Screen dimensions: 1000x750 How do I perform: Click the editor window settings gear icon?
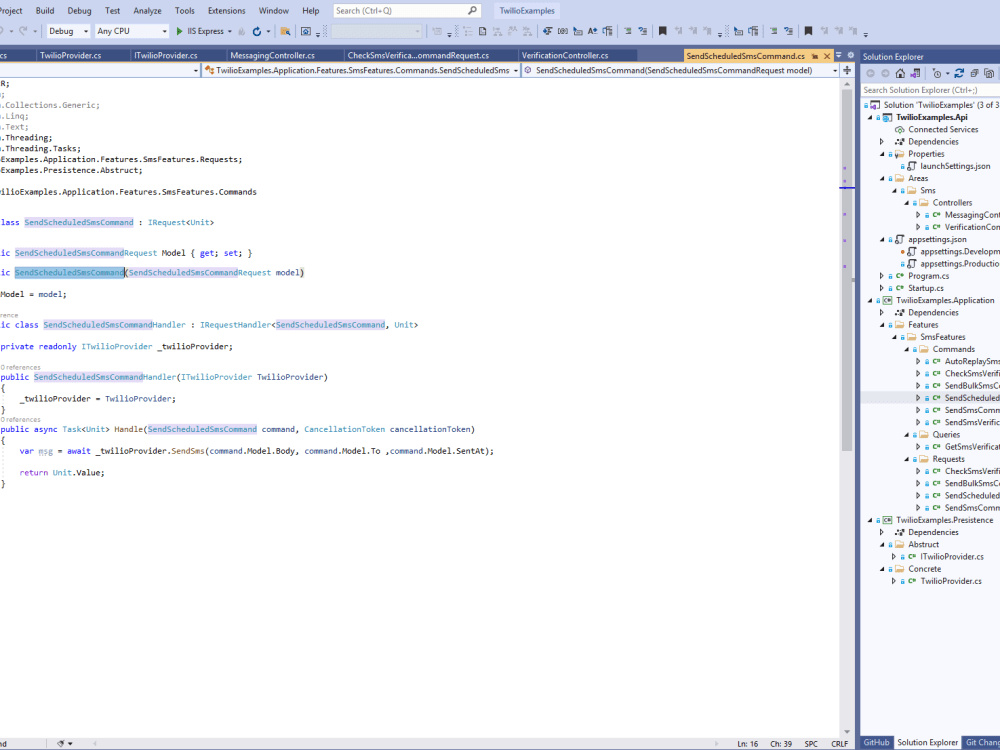pos(850,55)
